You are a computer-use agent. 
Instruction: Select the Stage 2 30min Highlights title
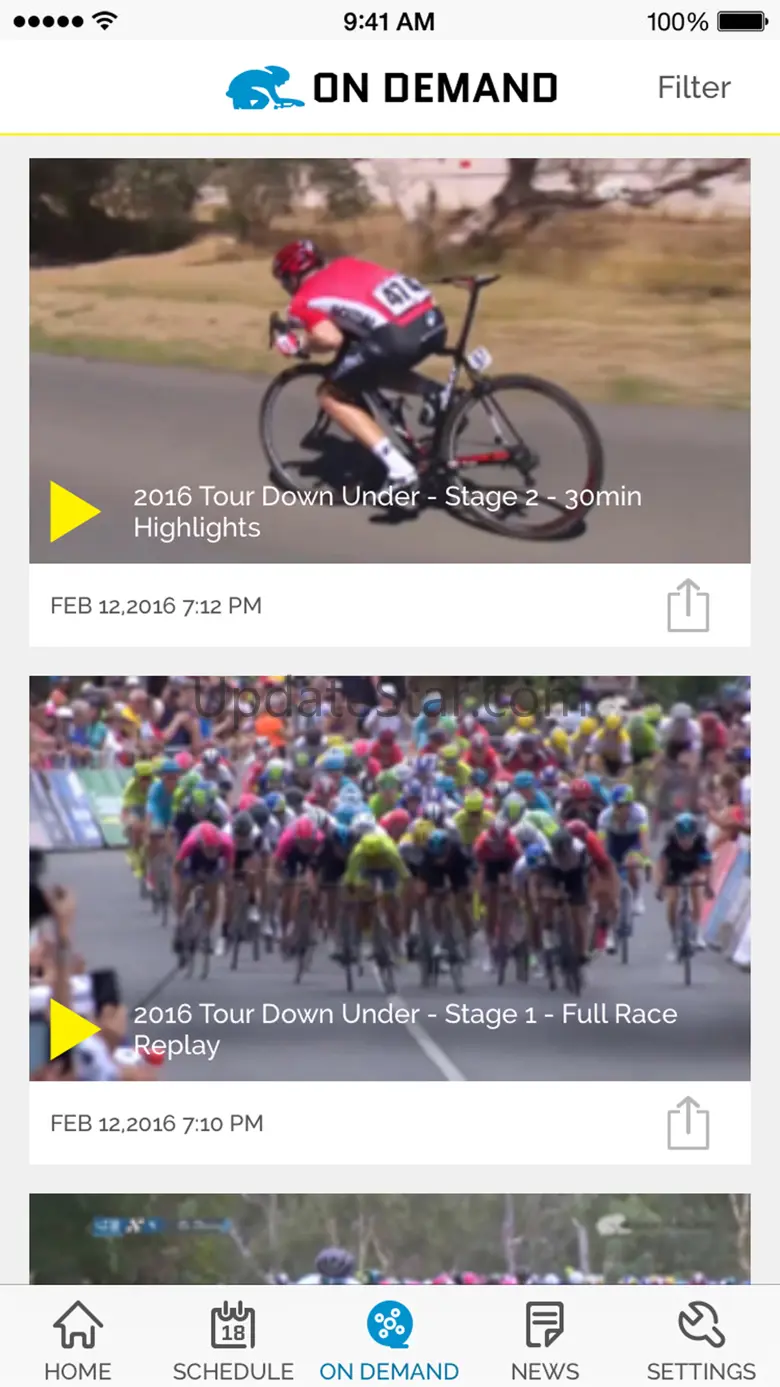[x=388, y=512]
